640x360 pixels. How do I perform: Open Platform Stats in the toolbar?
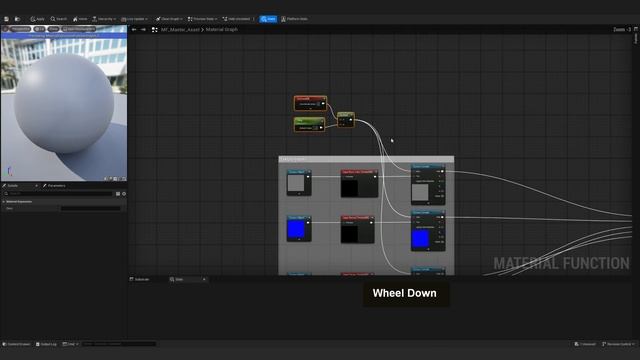294,19
